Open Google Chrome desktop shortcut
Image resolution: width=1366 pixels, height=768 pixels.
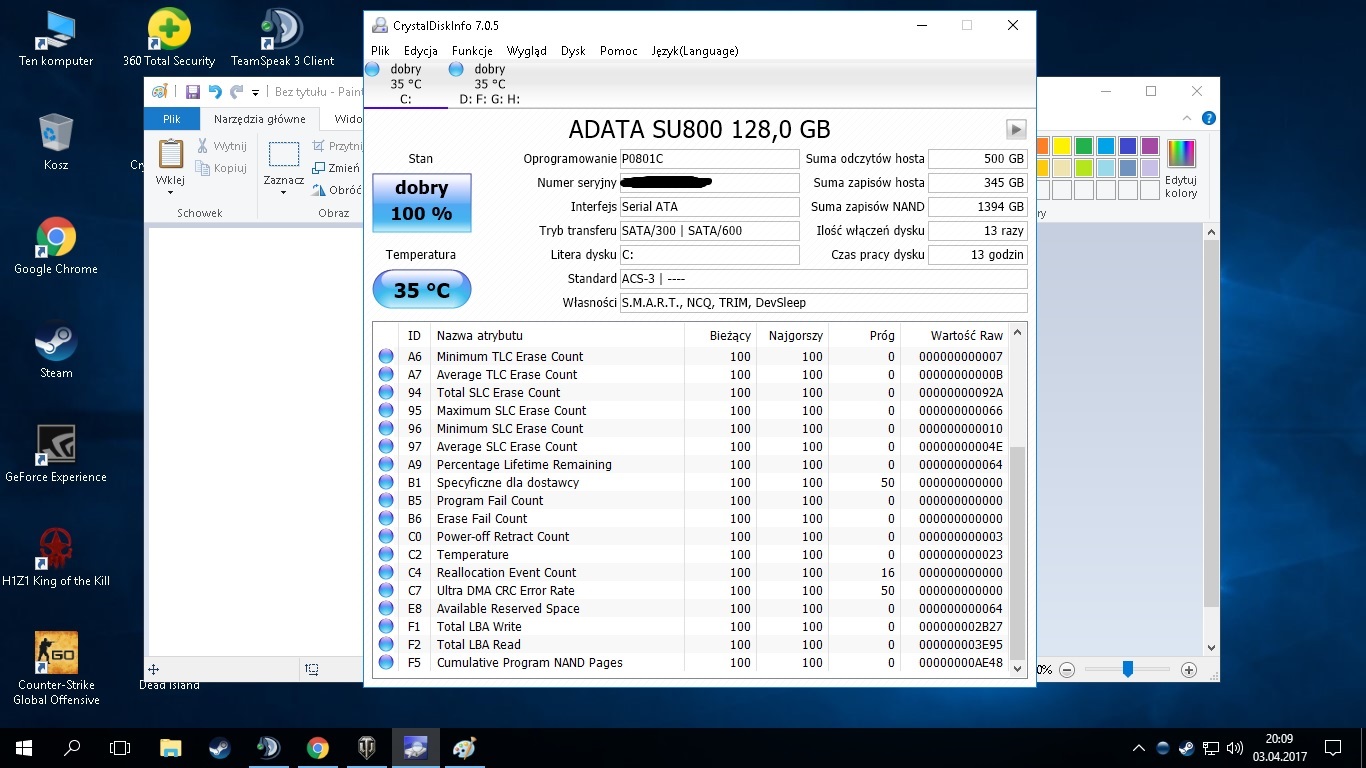point(56,245)
